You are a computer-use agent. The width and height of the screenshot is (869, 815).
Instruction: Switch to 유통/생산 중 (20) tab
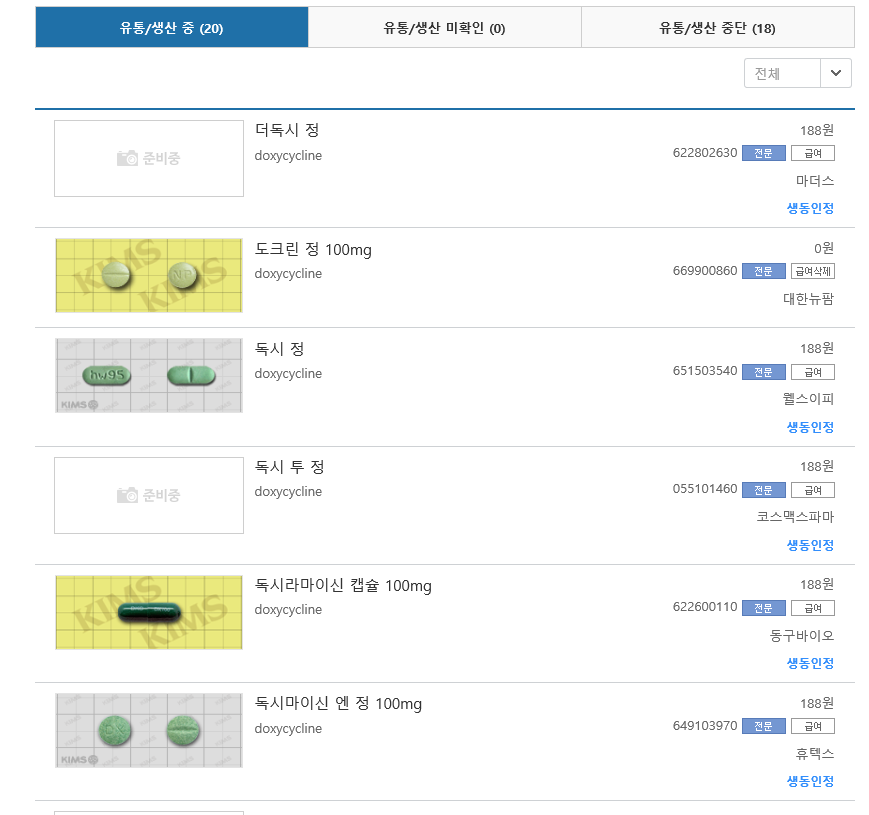point(171,28)
